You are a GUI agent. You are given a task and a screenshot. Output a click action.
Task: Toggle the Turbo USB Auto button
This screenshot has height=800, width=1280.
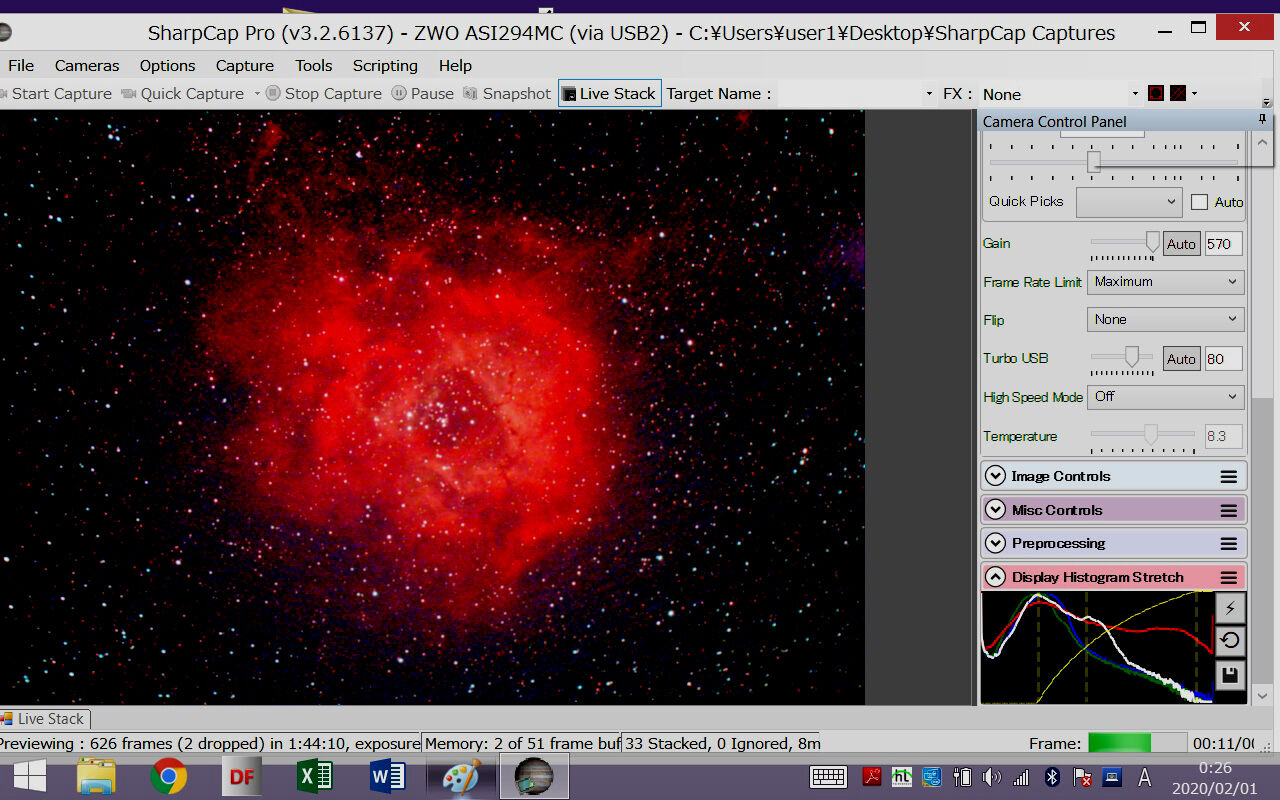tap(1181, 359)
